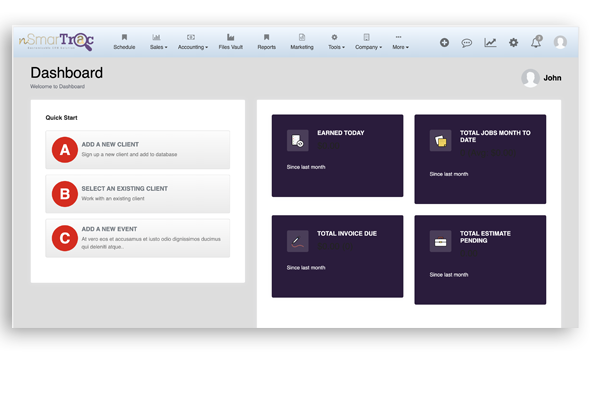This screenshot has height=410, width=614.
Task: Click the nSmarTrac logo
Action: (x=56, y=41)
